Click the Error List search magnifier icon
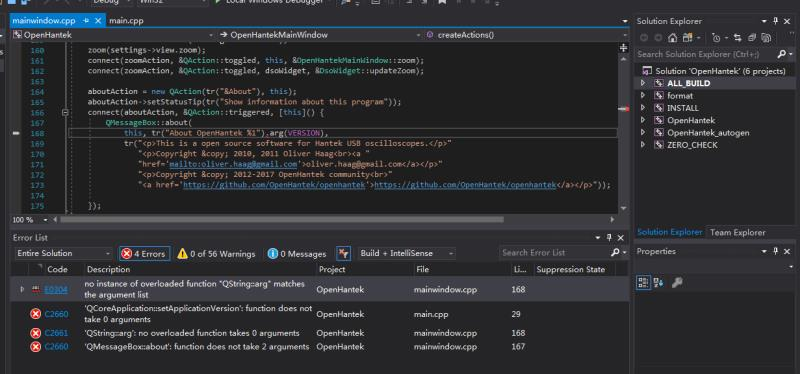The width and height of the screenshot is (800, 374). pyautogui.click(x=615, y=253)
